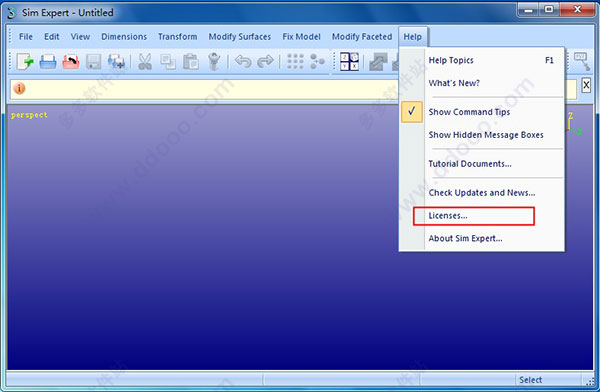
Task: Click the Sim Expert title bar app icon
Action: coord(12,13)
